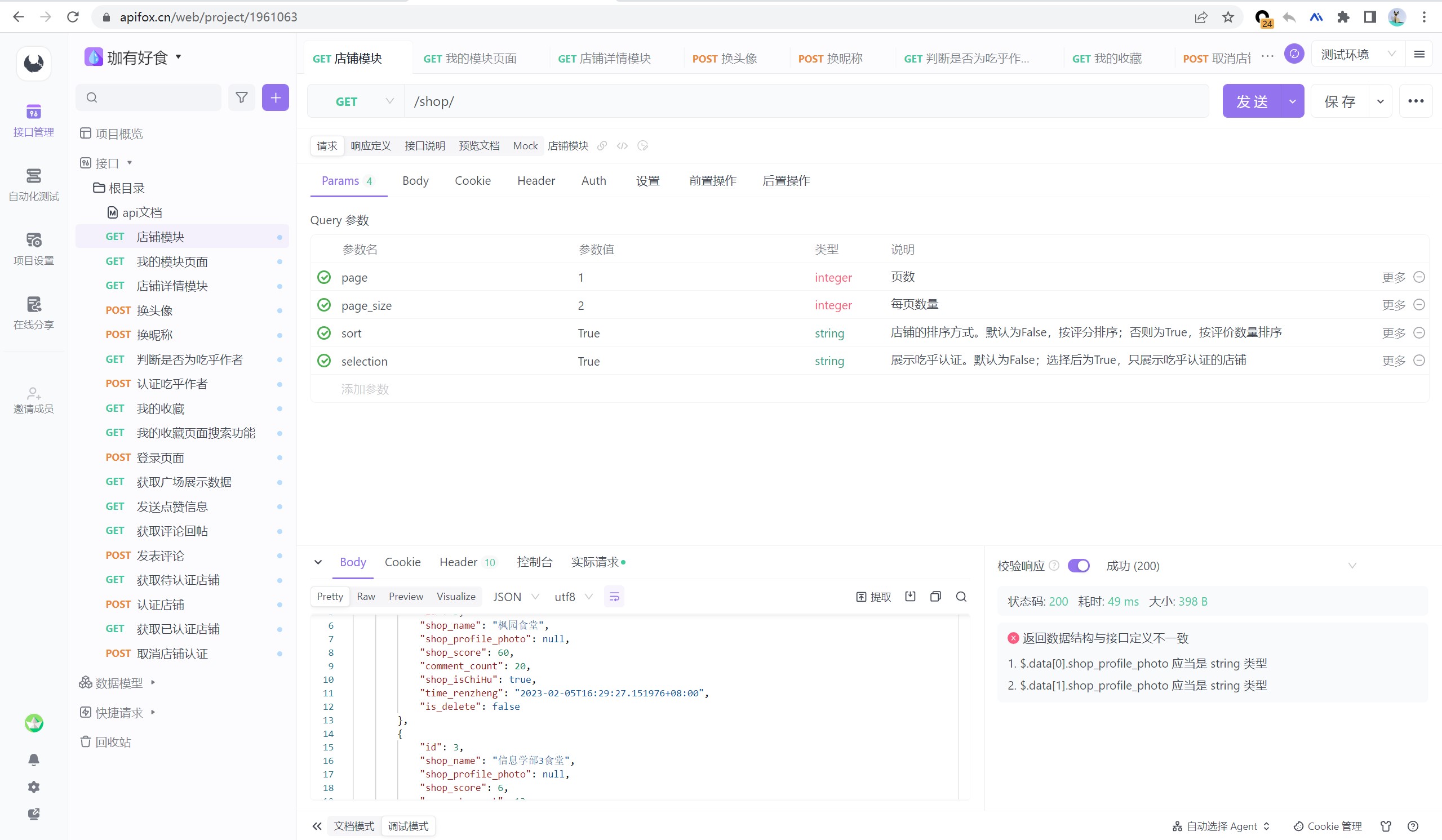Click the filter icon beside the search box
The height and width of the screenshot is (840, 1442).
pyautogui.click(x=242, y=98)
